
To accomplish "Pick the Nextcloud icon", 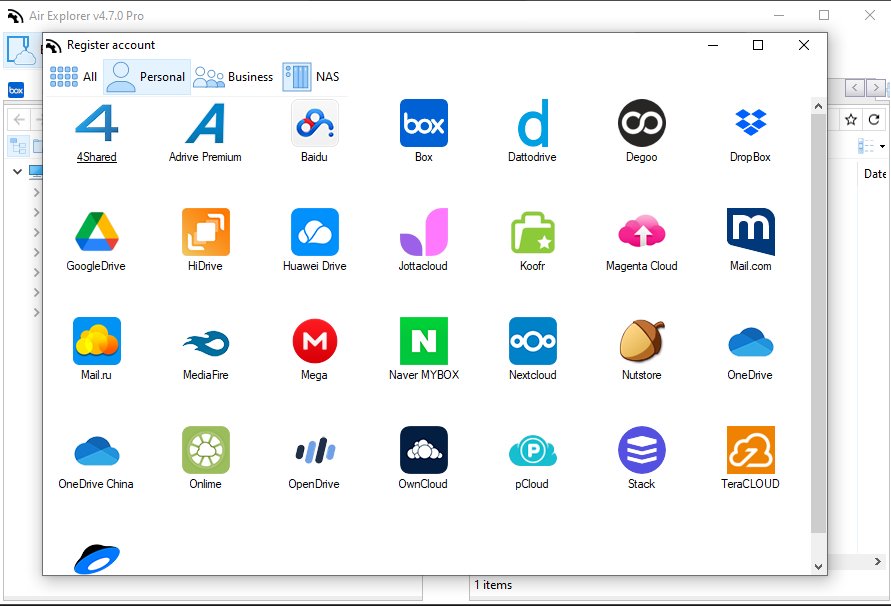I will tap(533, 341).
